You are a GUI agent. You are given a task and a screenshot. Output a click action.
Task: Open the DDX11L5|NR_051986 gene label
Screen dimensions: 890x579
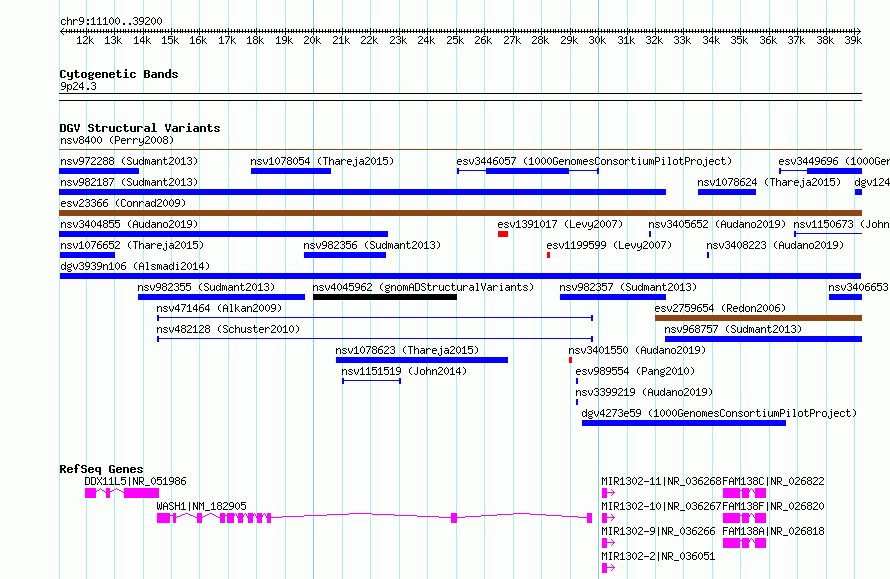click(x=135, y=481)
